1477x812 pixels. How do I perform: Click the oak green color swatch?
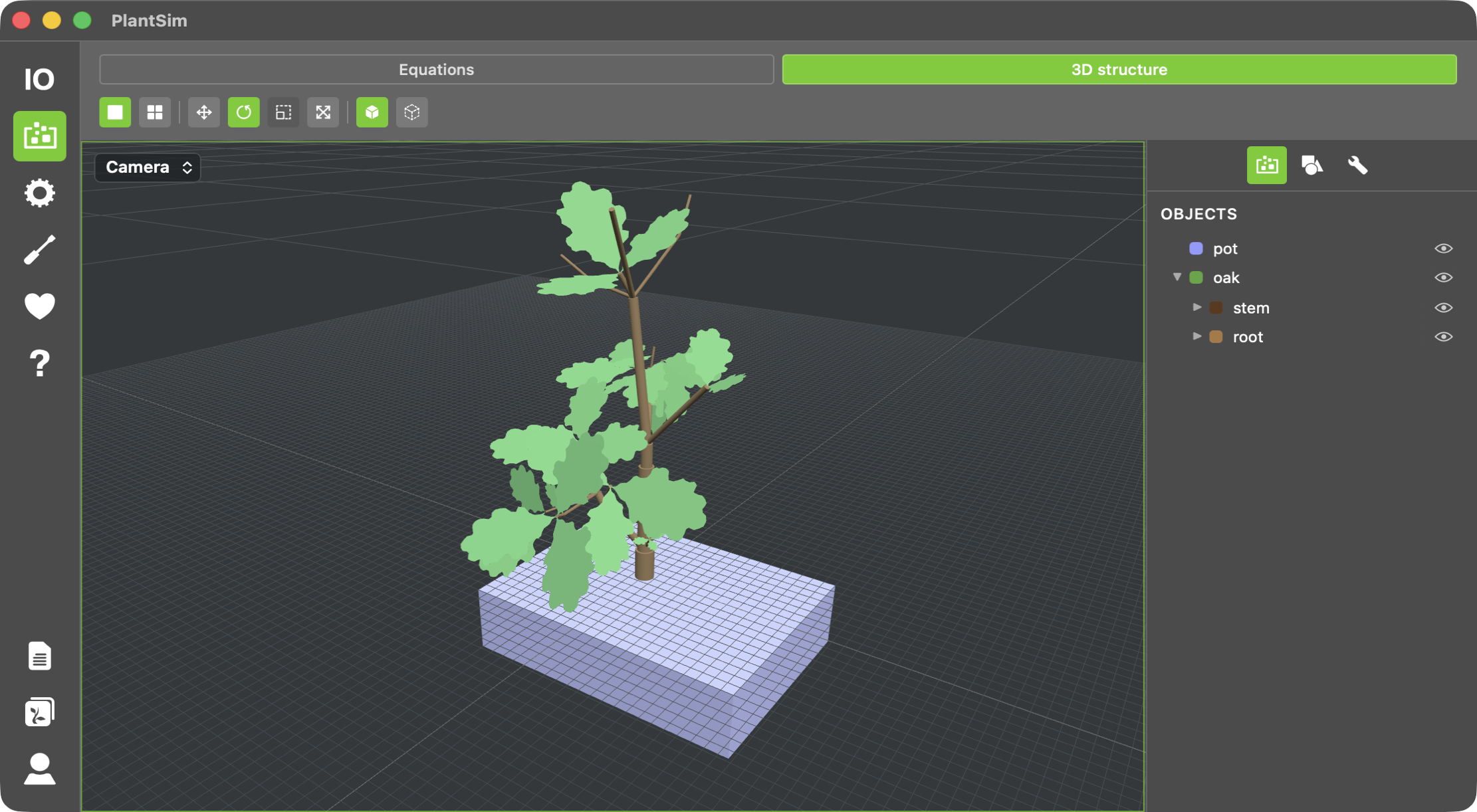pyautogui.click(x=1196, y=278)
